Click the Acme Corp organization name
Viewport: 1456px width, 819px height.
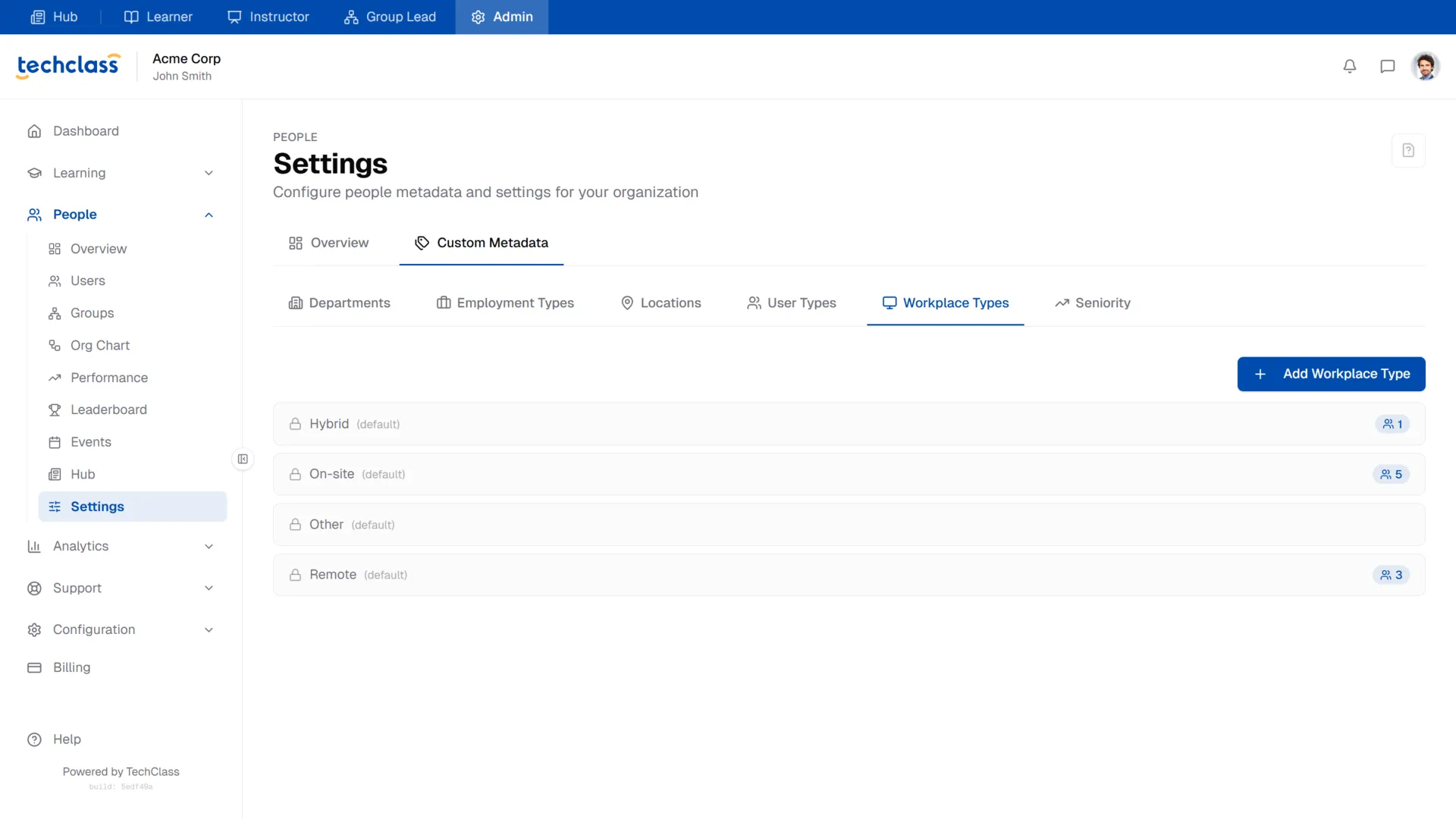[x=187, y=58]
